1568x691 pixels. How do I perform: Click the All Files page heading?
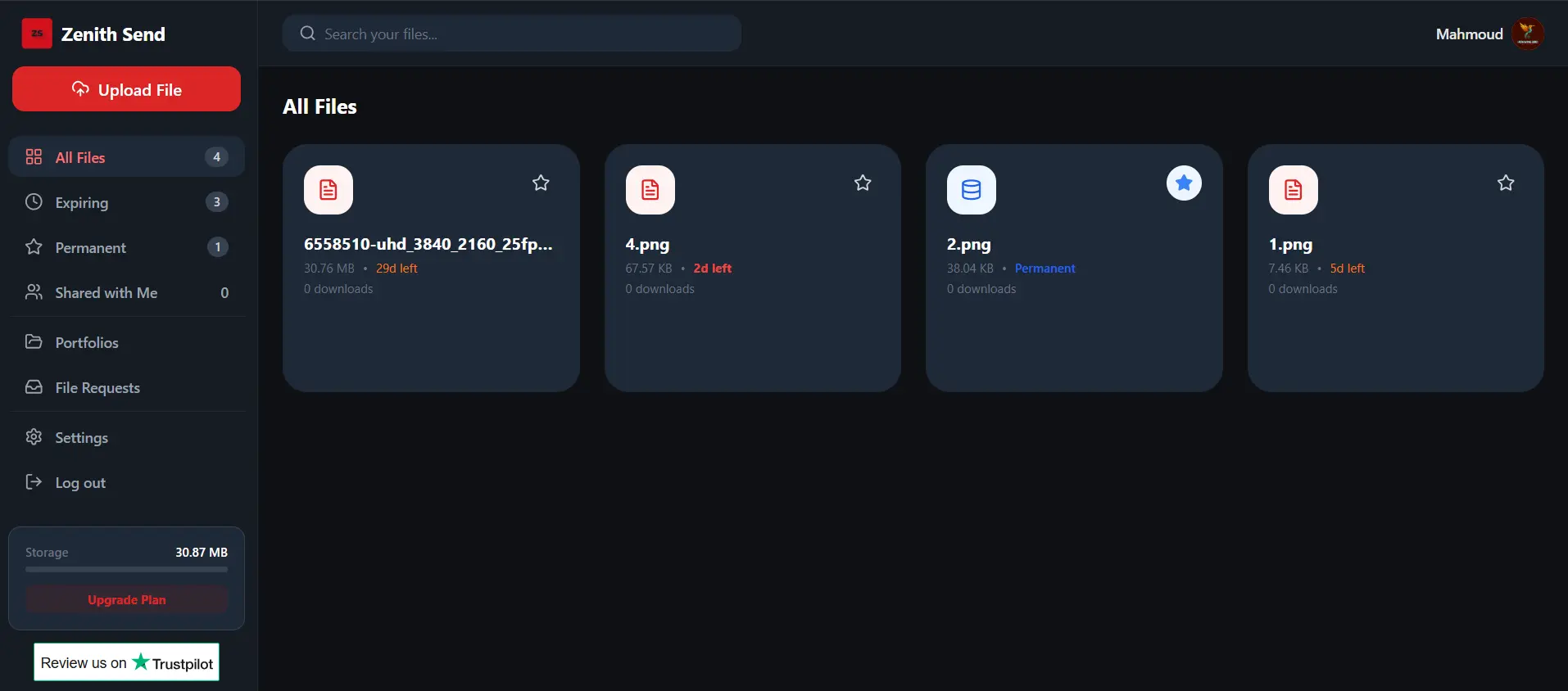tap(319, 106)
